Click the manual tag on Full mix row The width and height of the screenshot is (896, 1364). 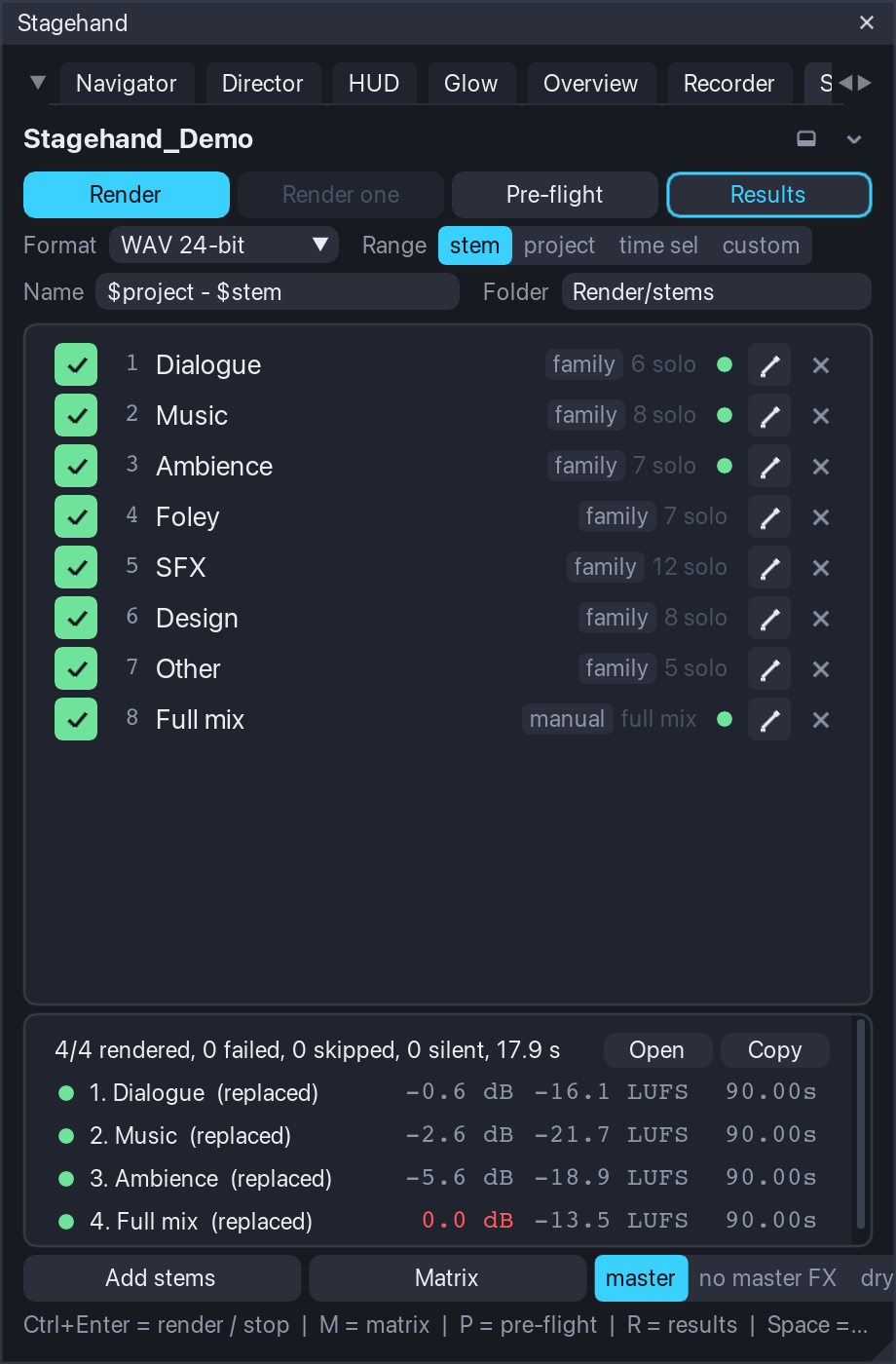(568, 719)
